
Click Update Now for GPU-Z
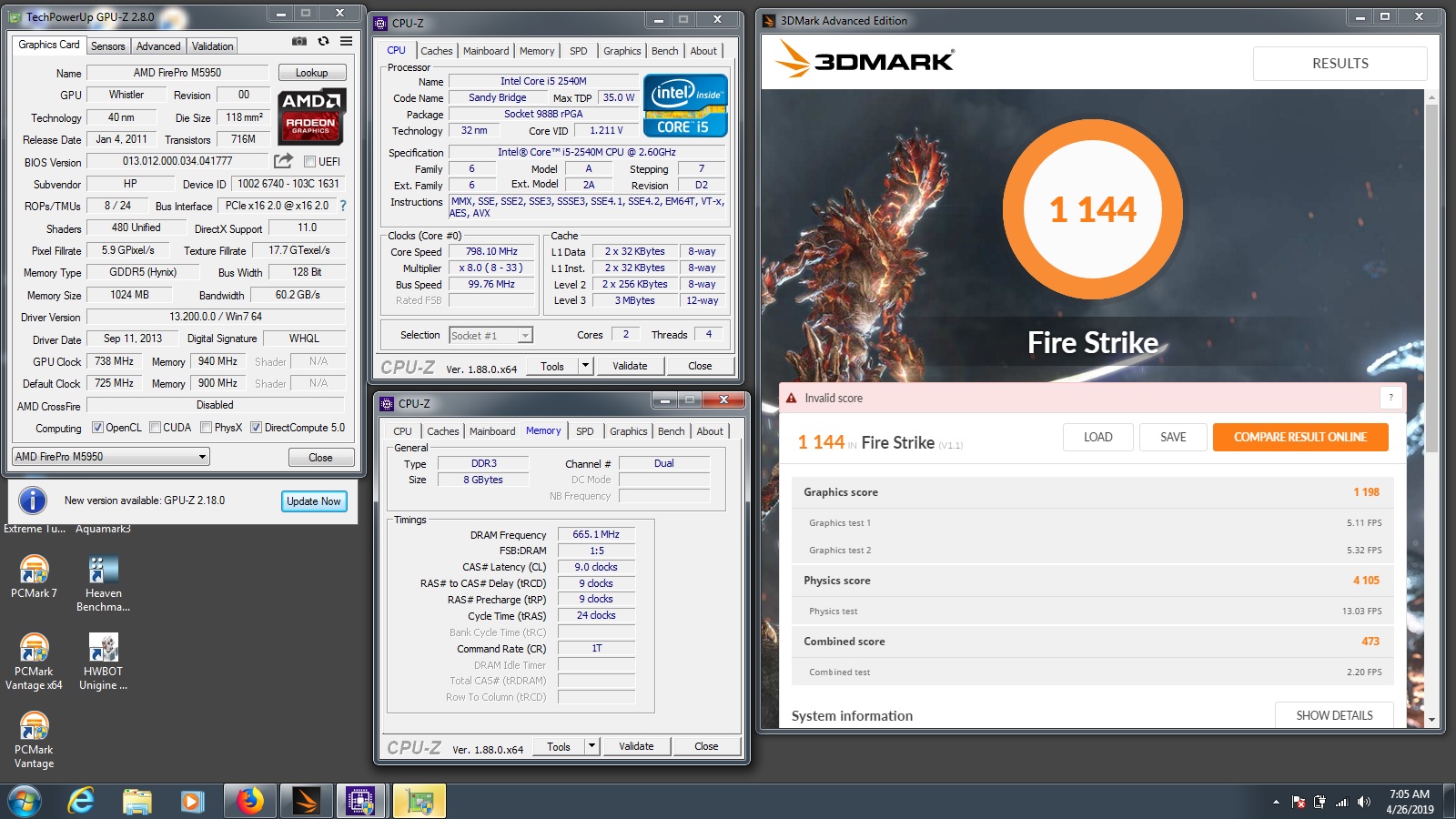[x=314, y=501]
